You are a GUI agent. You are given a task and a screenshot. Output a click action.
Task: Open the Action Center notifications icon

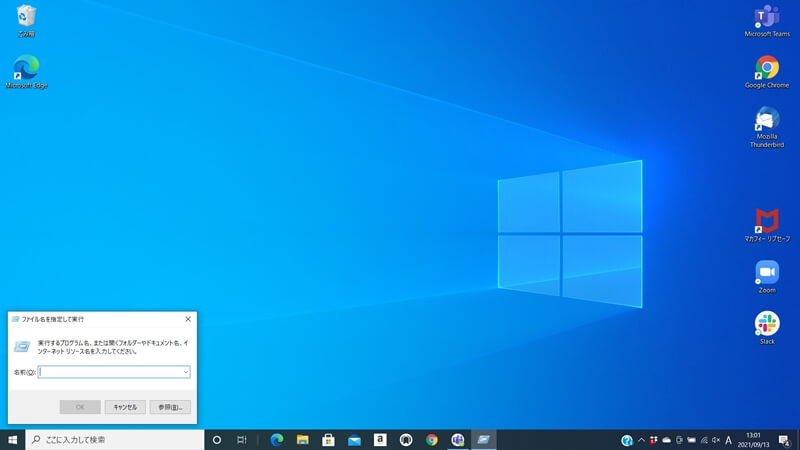point(784,440)
